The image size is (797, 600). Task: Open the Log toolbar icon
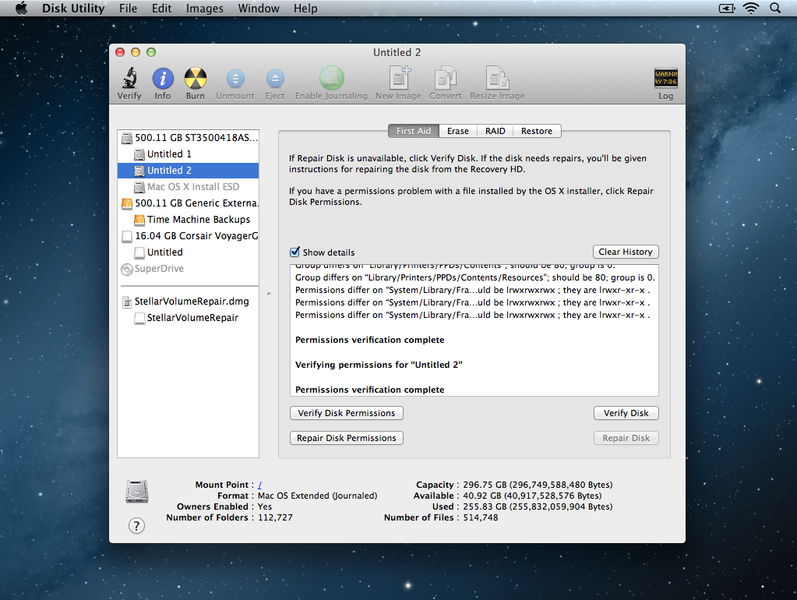pyautogui.click(x=665, y=78)
